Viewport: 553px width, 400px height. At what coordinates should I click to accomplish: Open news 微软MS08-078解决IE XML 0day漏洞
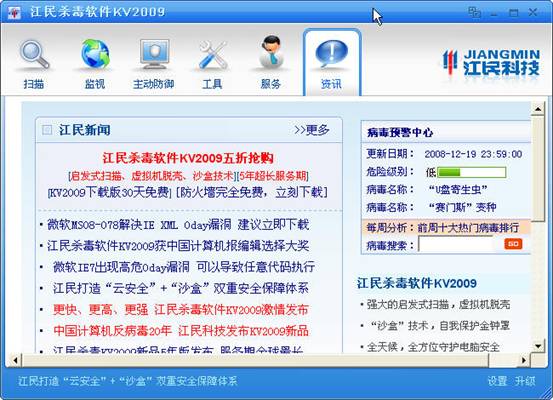click(178, 225)
